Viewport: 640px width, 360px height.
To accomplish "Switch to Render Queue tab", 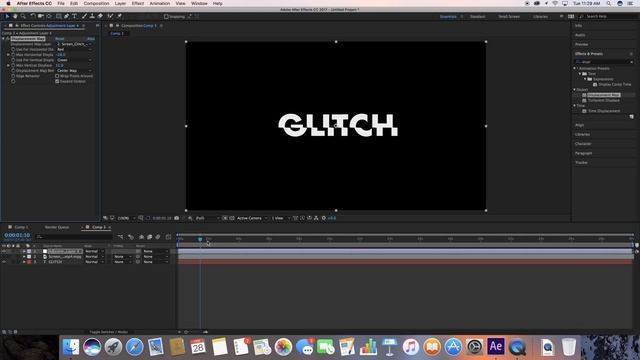I will point(57,227).
